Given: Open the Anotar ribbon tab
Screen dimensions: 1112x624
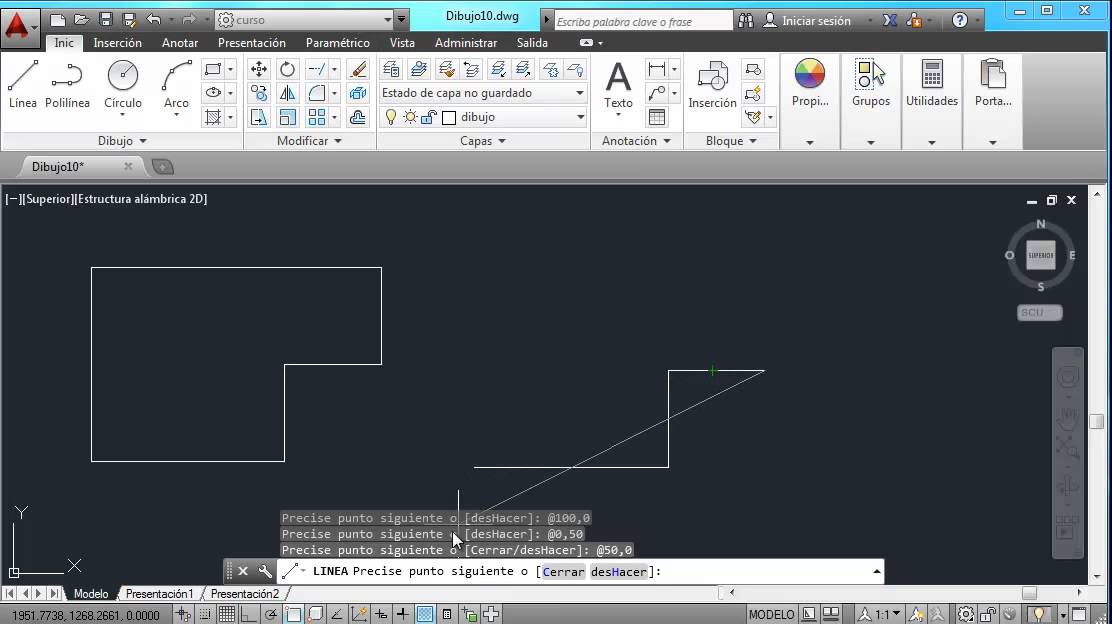Looking at the screenshot, I should tap(180, 43).
